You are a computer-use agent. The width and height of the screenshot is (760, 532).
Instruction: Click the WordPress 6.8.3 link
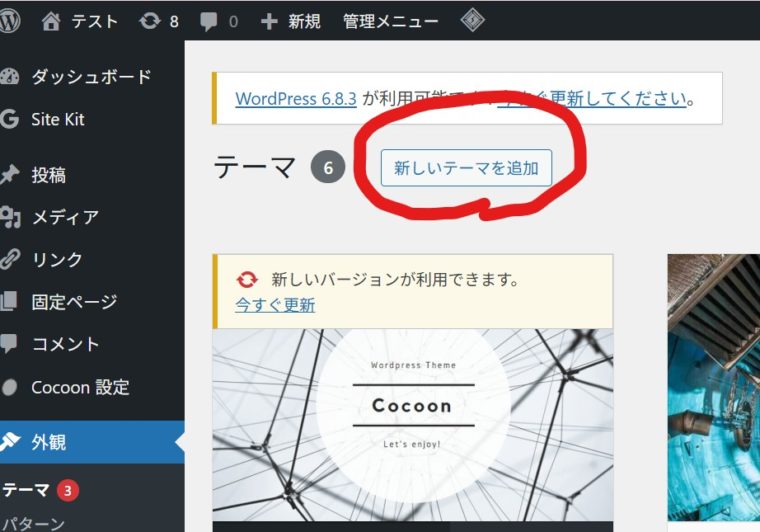pos(296,99)
